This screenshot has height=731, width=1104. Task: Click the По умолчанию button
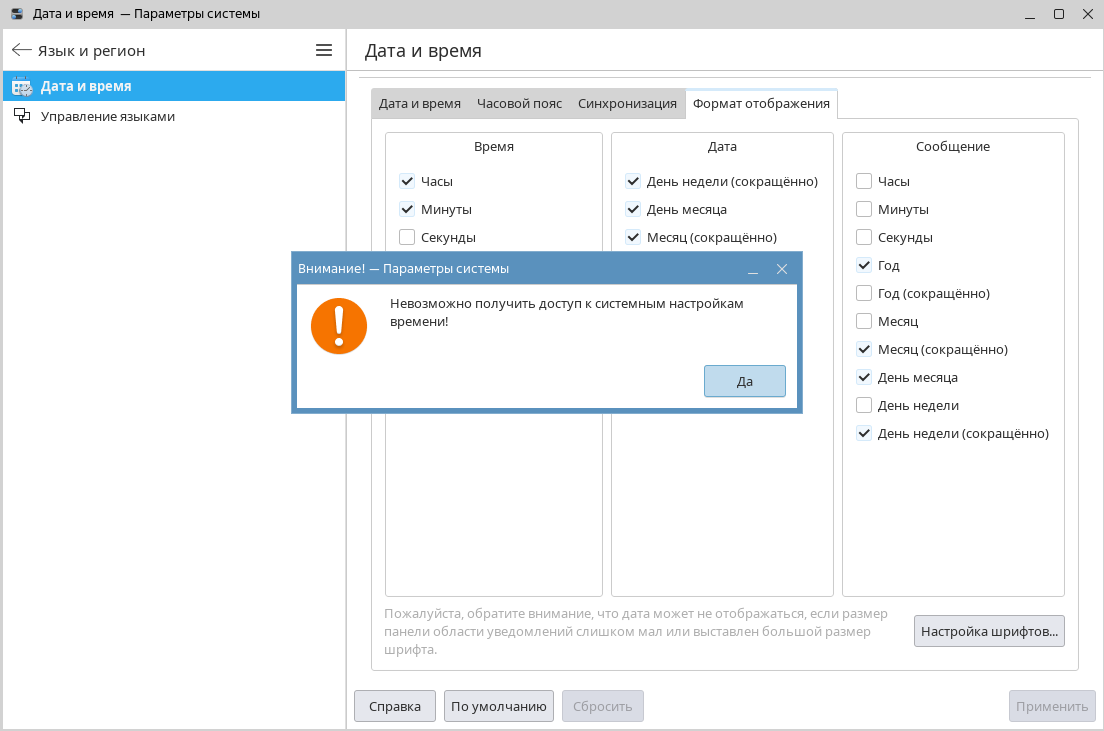(x=499, y=706)
